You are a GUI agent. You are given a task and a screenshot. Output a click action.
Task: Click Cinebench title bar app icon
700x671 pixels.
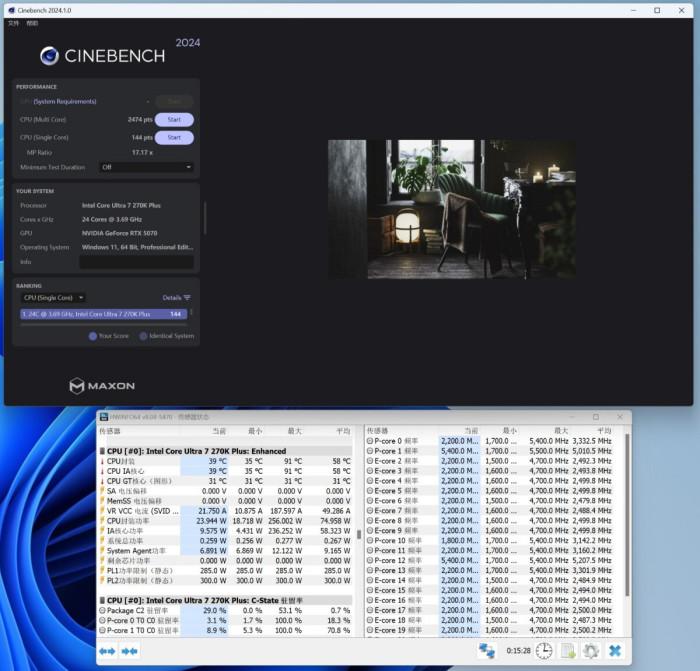tap(12, 10)
